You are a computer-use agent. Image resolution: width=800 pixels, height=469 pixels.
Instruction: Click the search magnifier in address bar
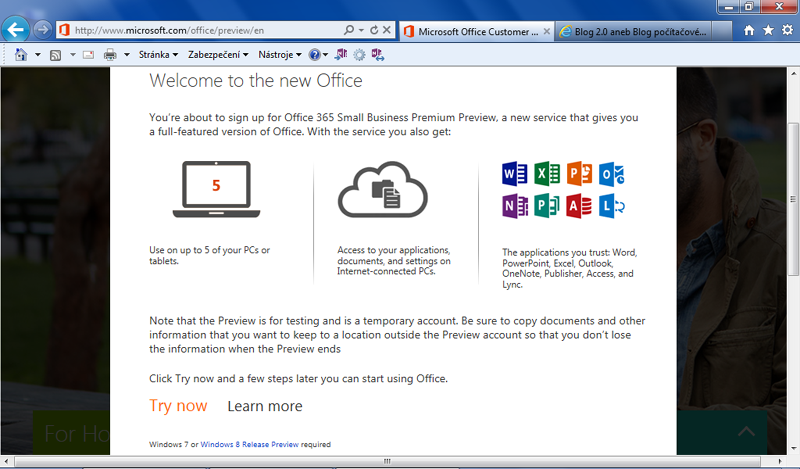pyautogui.click(x=349, y=30)
